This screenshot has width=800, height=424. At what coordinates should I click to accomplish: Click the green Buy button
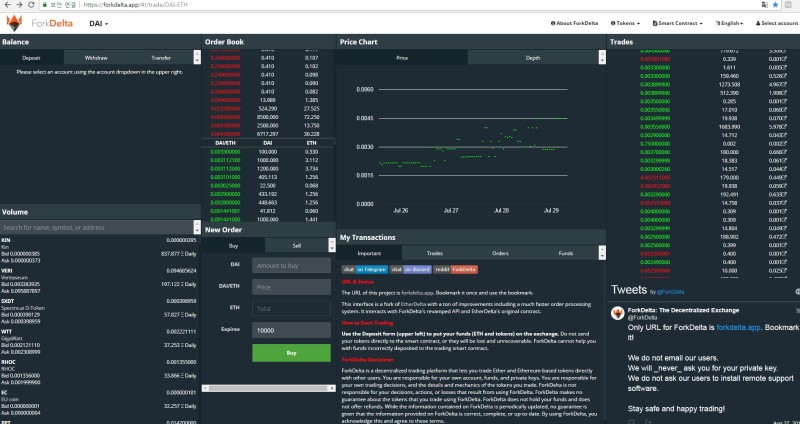pos(291,353)
